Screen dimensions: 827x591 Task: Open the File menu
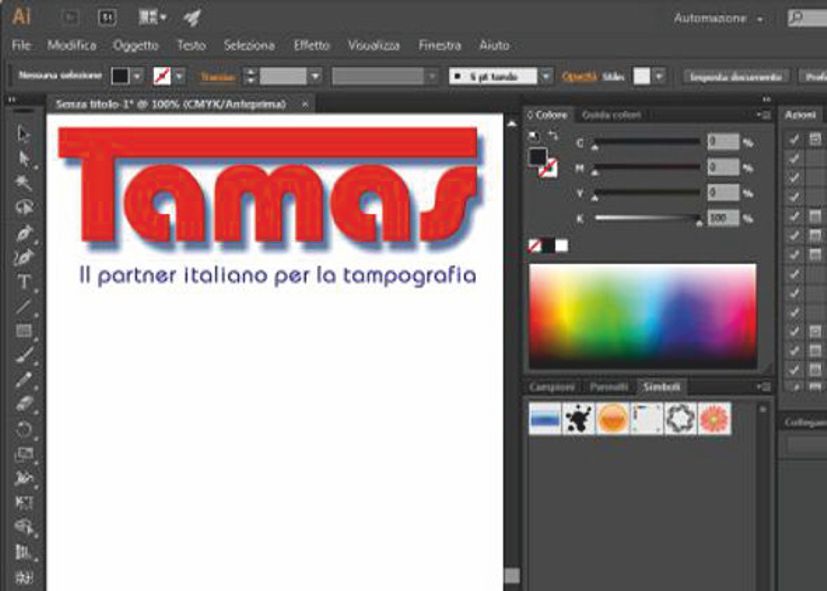(21, 45)
